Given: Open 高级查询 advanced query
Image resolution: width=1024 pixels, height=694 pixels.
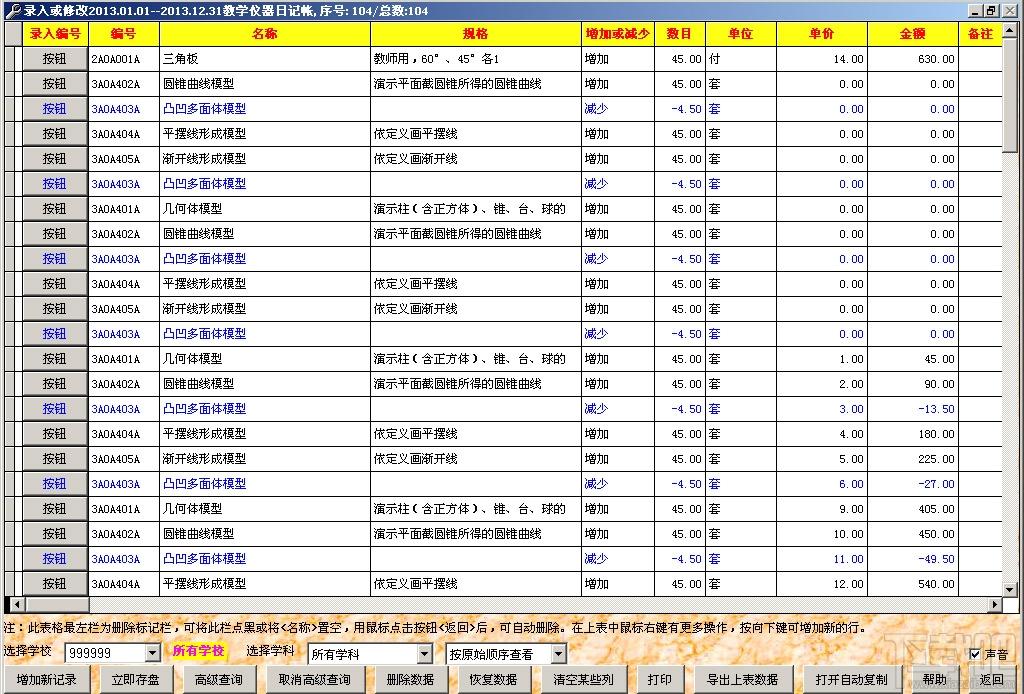Looking at the screenshot, I should (219, 680).
